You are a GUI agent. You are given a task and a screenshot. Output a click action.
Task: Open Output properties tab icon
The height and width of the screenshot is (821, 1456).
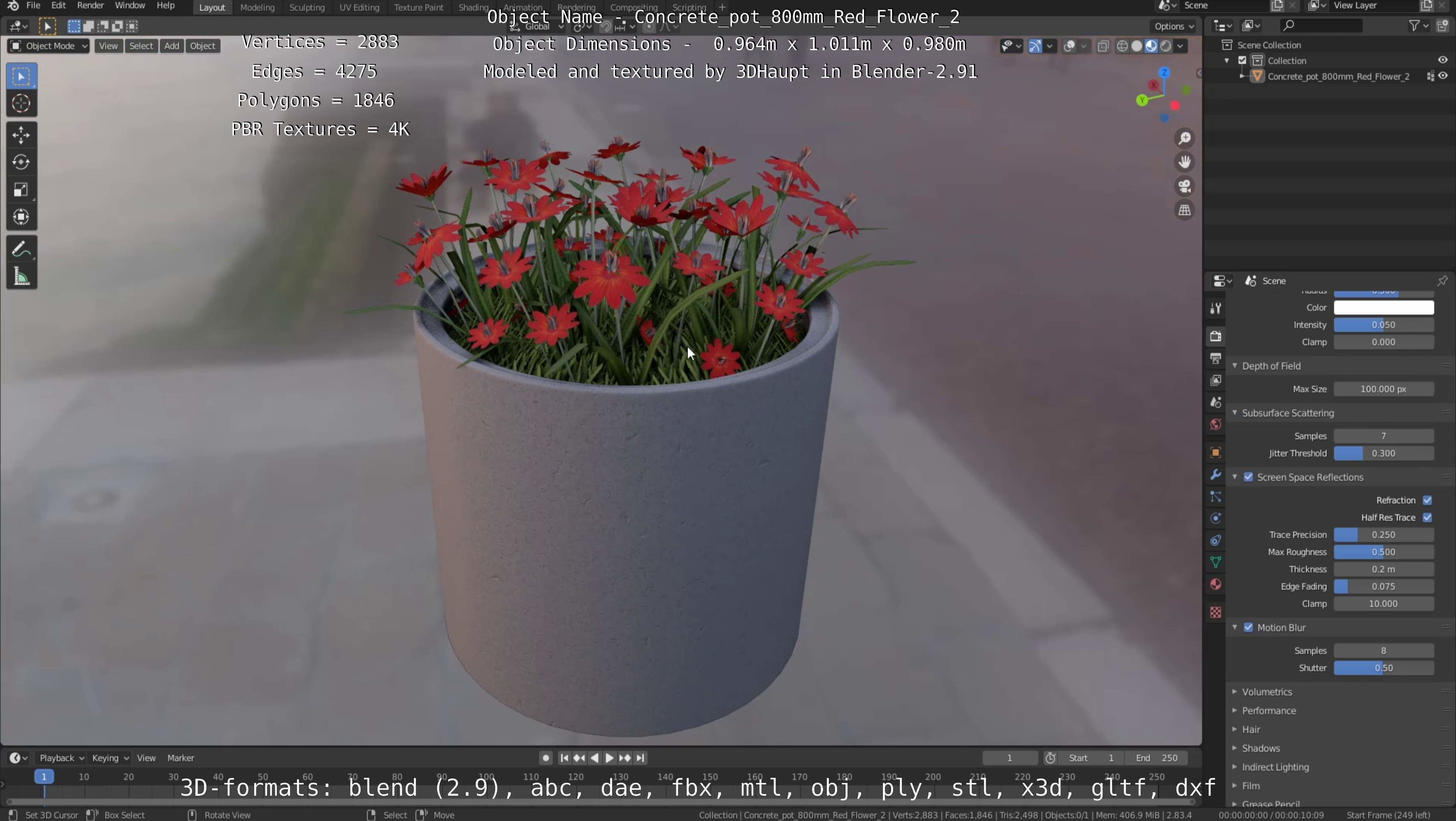1216,358
